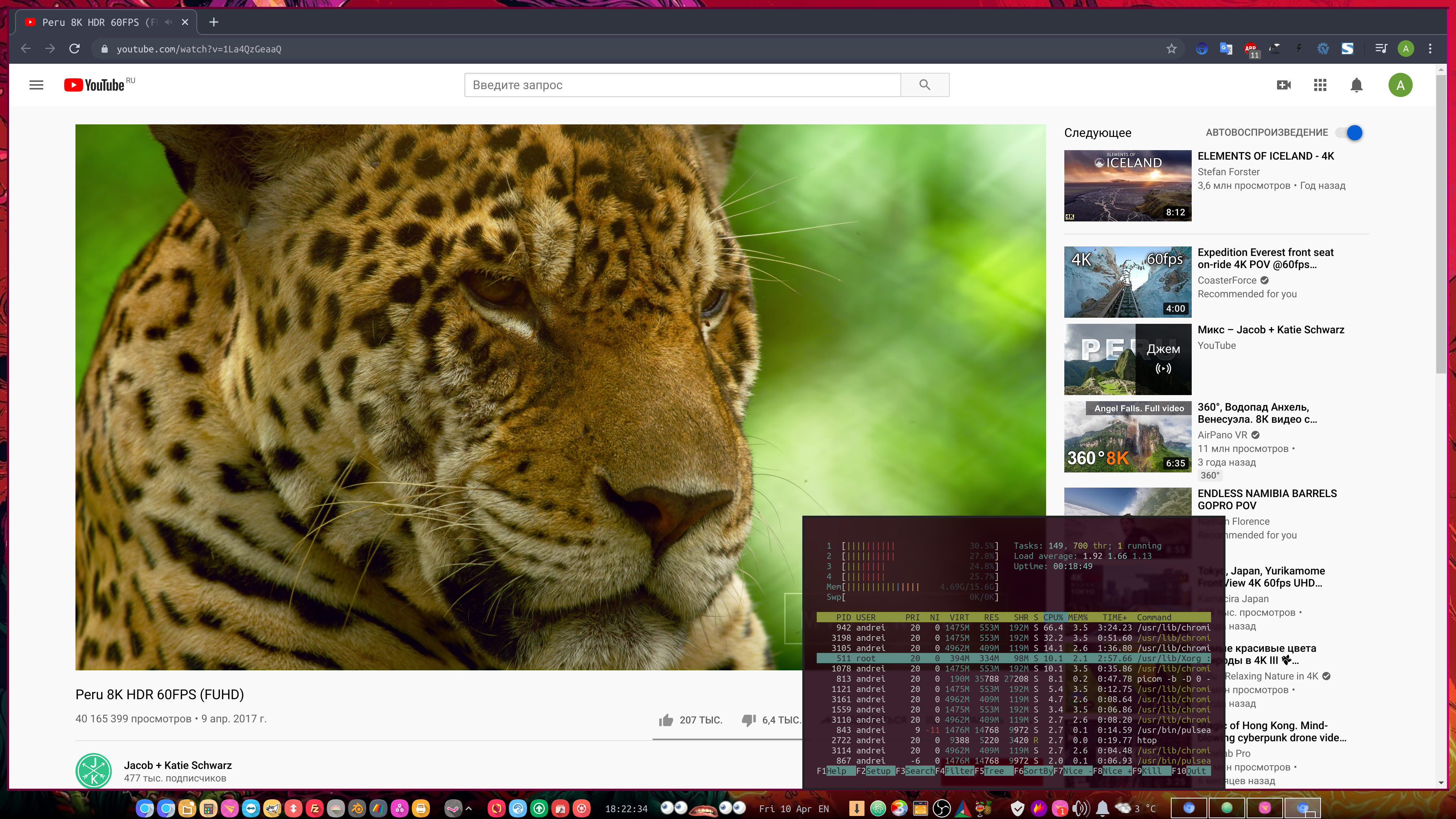Like the video with thumbs up
The width and height of the screenshot is (1456, 819).
(666, 720)
